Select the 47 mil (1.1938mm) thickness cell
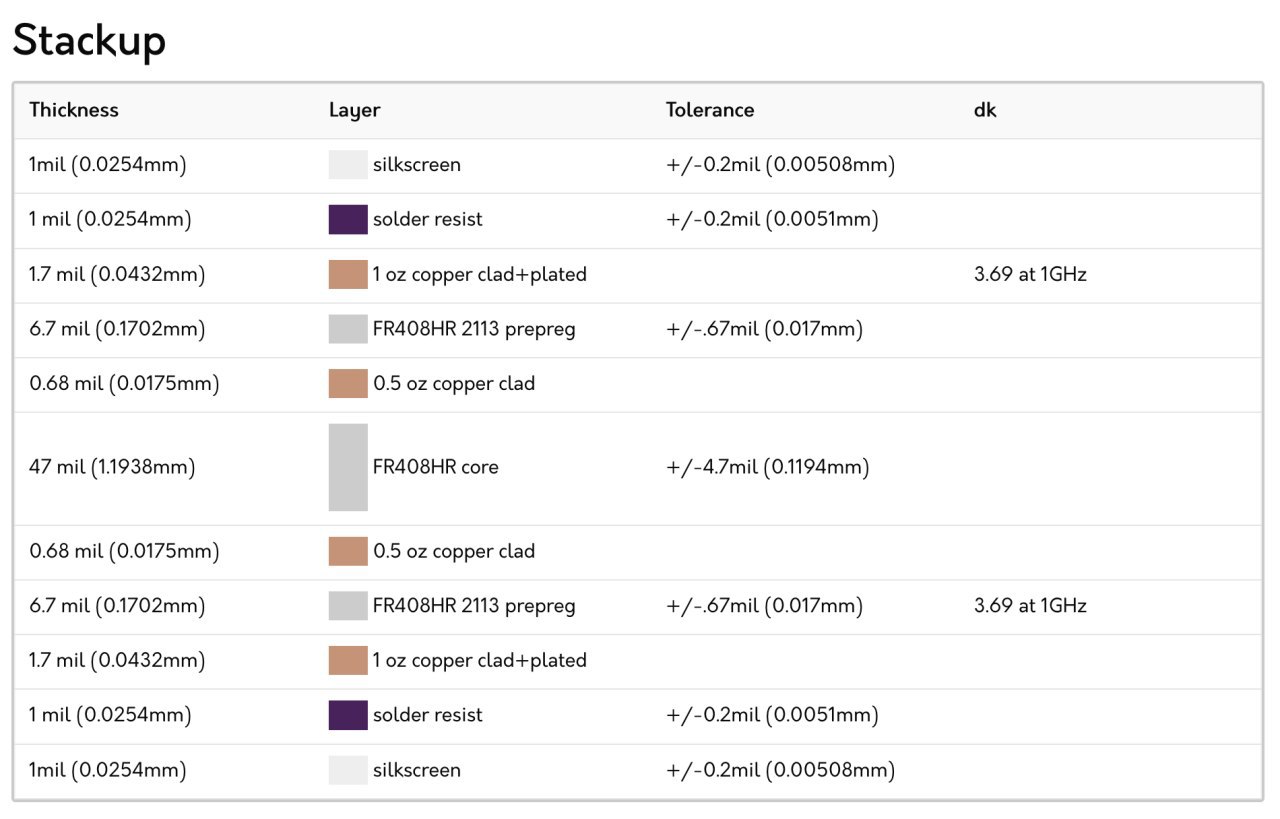The width and height of the screenshot is (1280, 819). tap(112, 467)
